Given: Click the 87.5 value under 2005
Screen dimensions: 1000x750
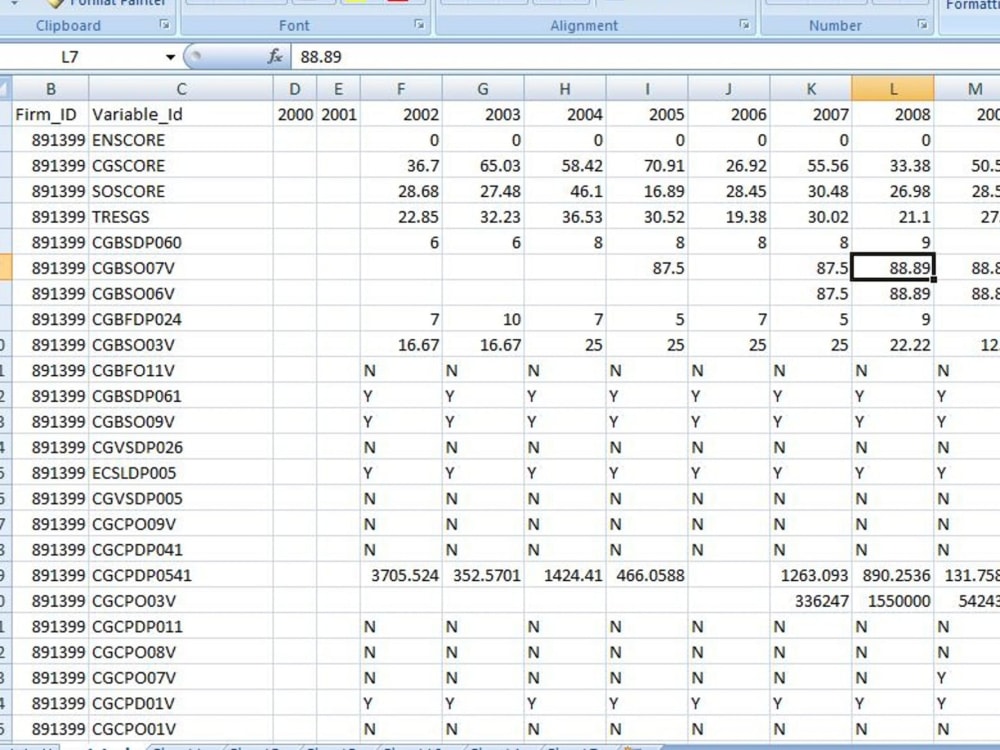Looking at the screenshot, I should click(647, 268).
